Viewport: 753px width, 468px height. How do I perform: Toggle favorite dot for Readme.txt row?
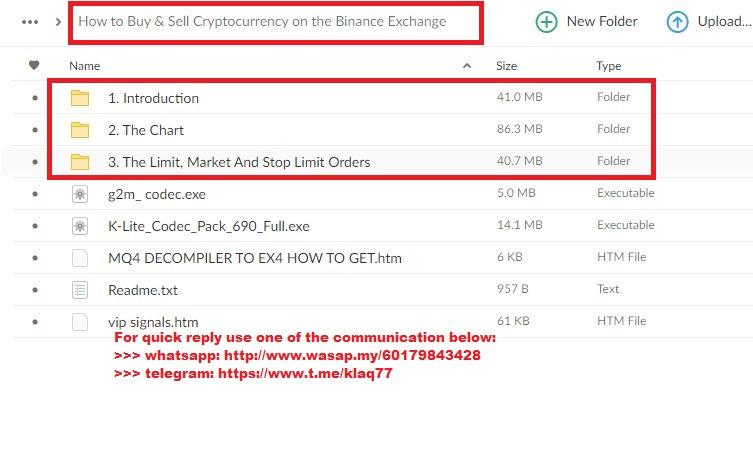pyautogui.click(x=35, y=290)
